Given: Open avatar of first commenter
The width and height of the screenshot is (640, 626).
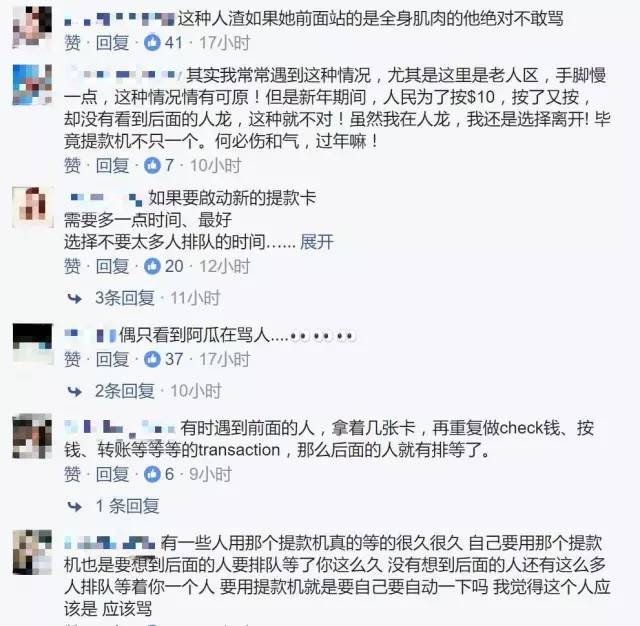Looking at the screenshot, I should coord(33,27).
